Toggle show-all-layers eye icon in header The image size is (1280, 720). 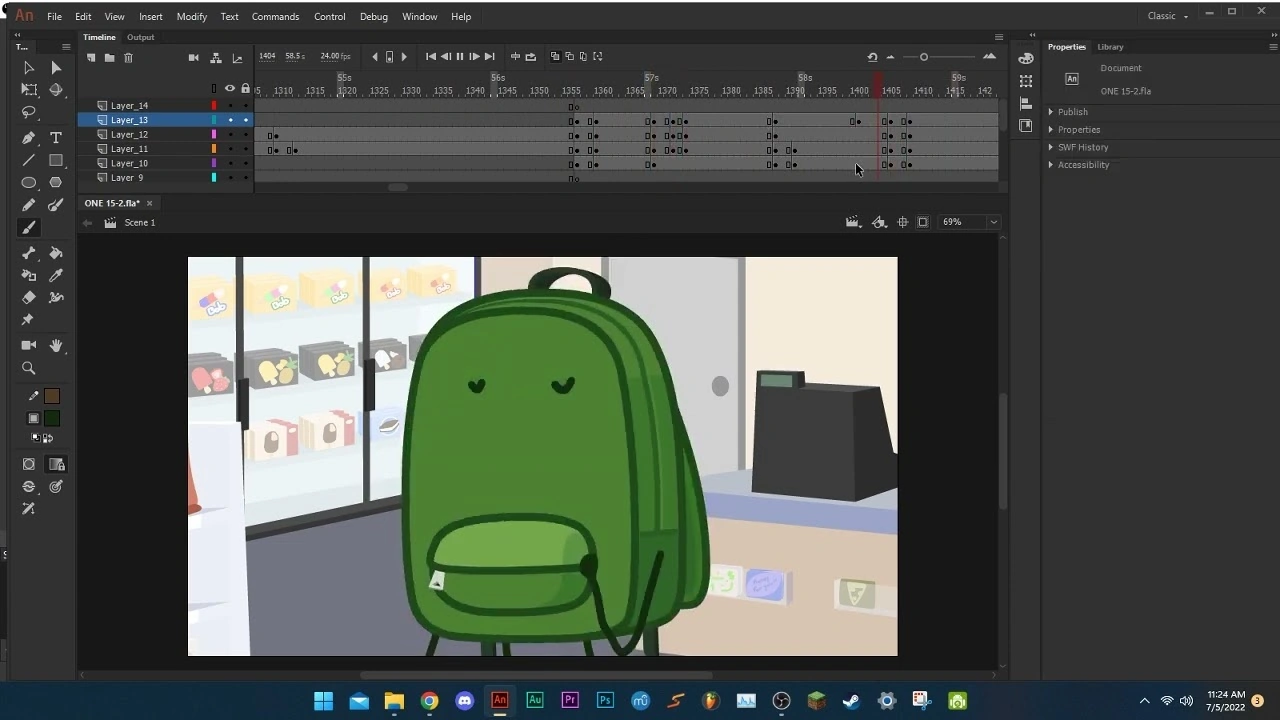click(230, 89)
